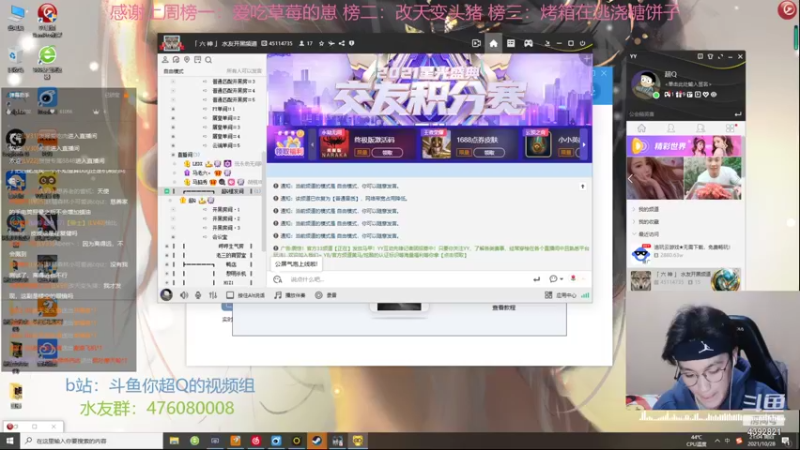Select room 开黑房间-3
Image resolution: width=800 pixels, height=450 pixels.
click(x=226, y=228)
